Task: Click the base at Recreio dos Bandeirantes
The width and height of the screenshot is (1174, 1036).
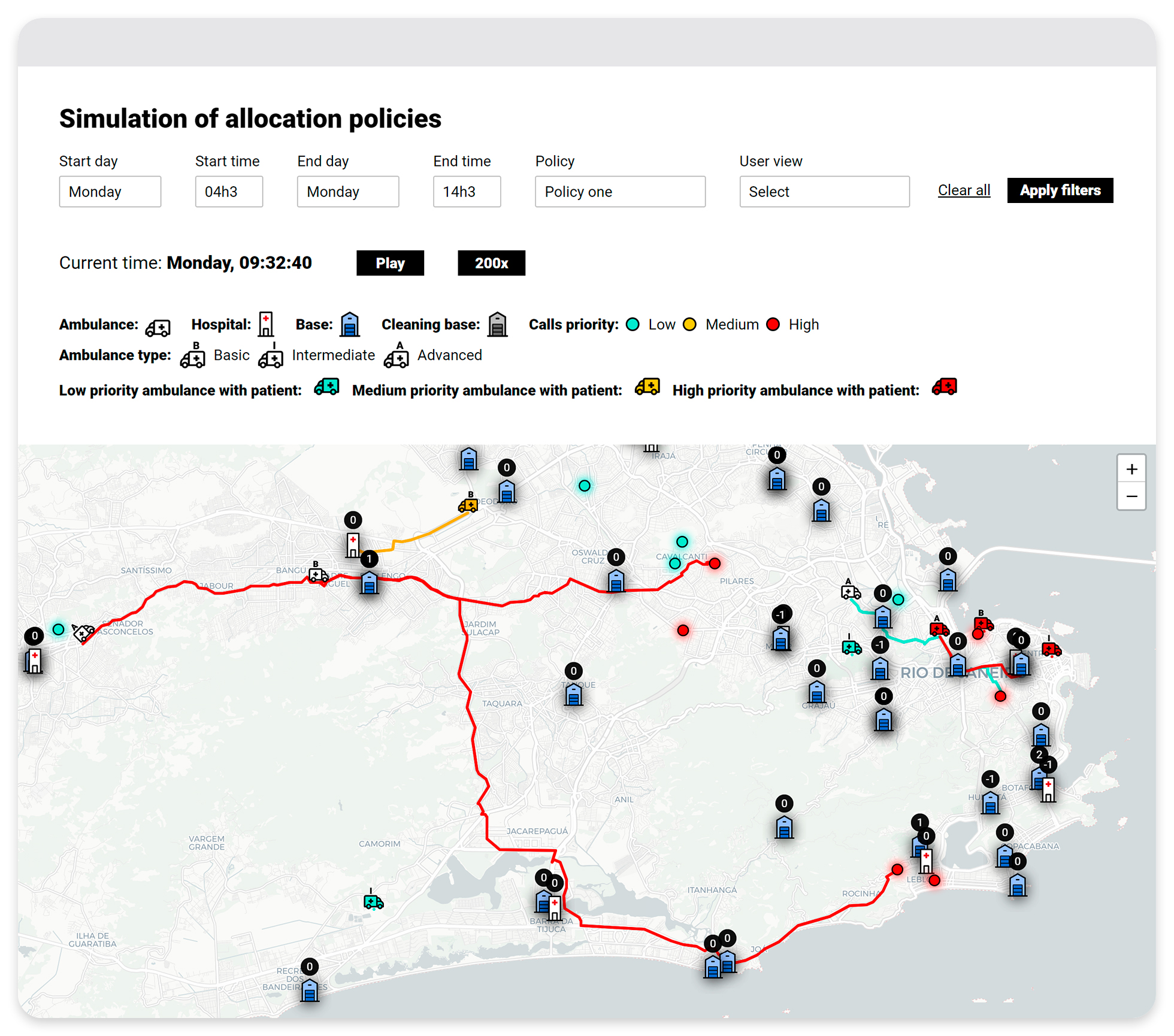Action: click(x=310, y=990)
